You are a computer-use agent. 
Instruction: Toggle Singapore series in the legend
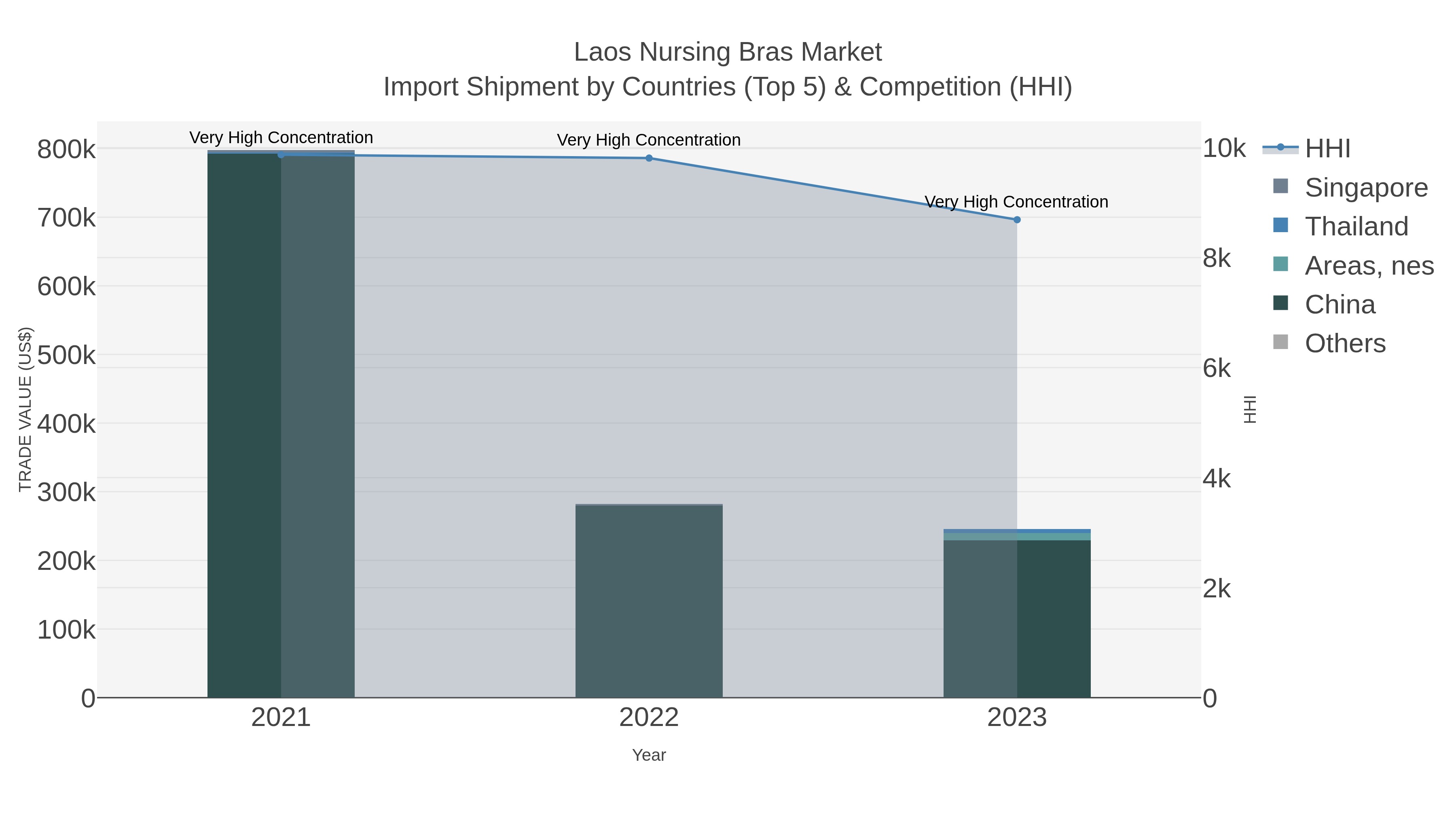pyautogui.click(x=1350, y=188)
